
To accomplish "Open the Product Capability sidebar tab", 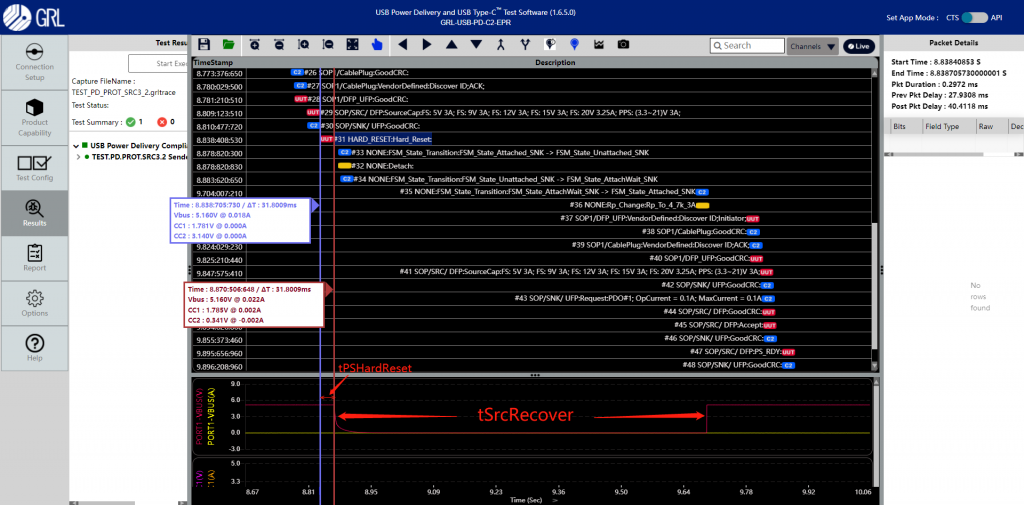I will pos(34,118).
